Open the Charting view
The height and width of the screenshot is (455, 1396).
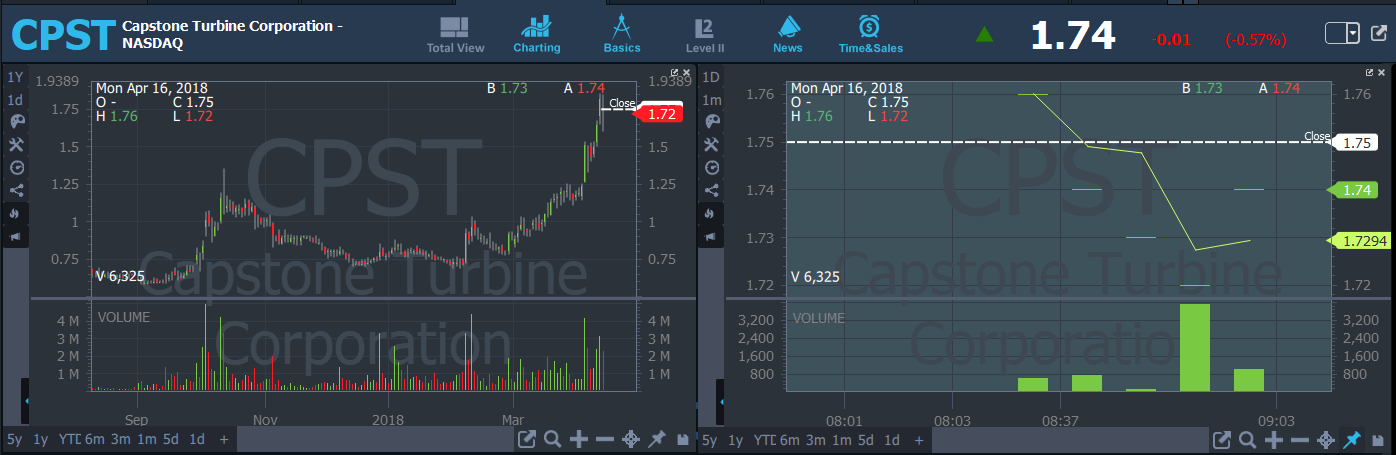(x=537, y=35)
